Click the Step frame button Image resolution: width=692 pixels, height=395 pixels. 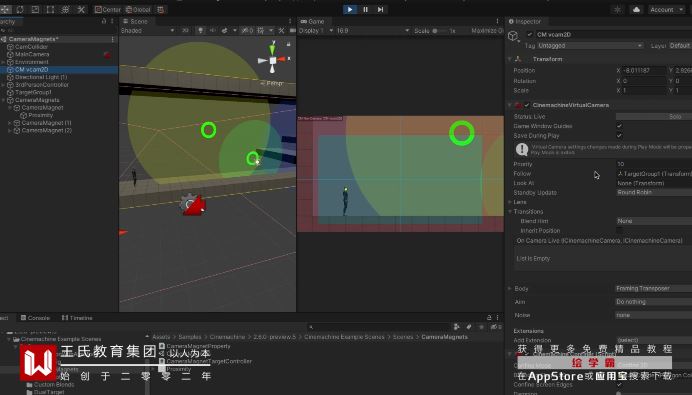pyautogui.click(x=380, y=9)
